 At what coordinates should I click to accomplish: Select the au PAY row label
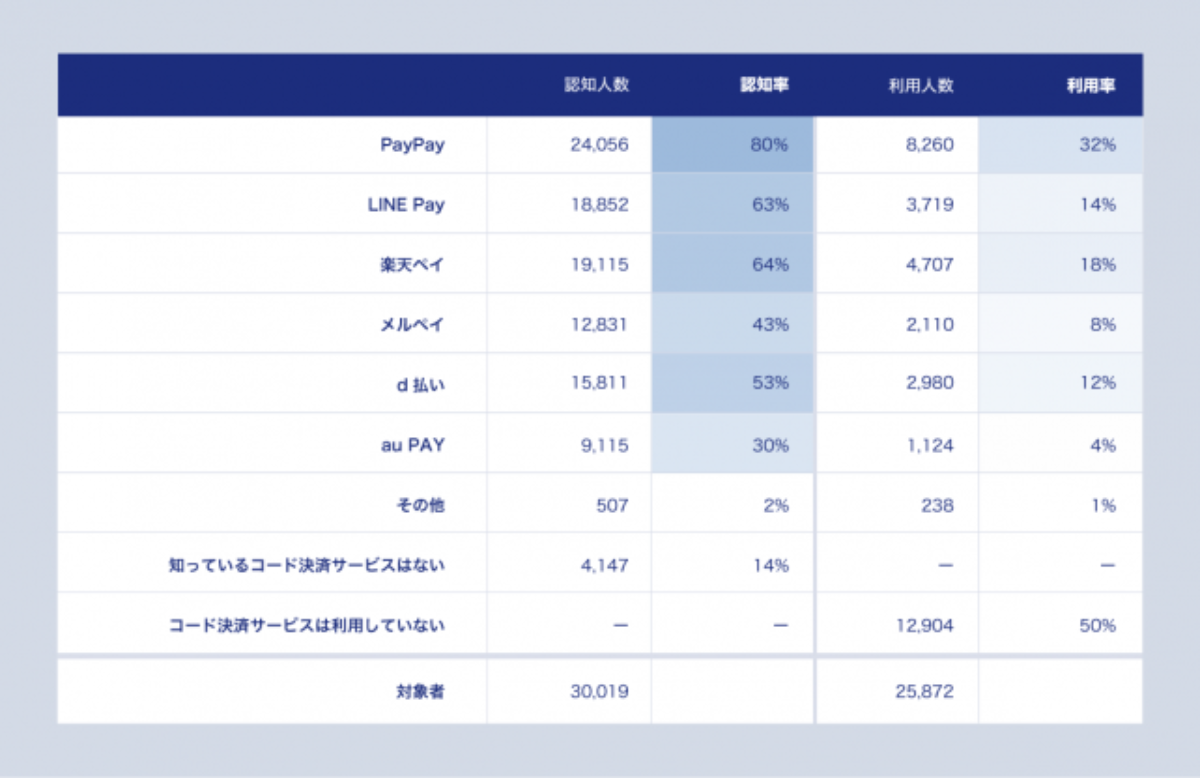(413, 445)
